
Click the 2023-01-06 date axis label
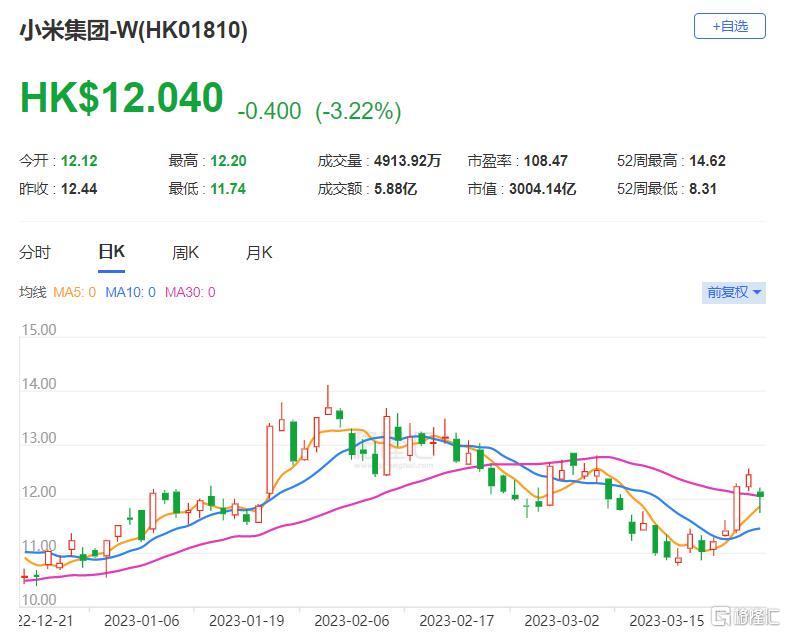pos(141,621)
